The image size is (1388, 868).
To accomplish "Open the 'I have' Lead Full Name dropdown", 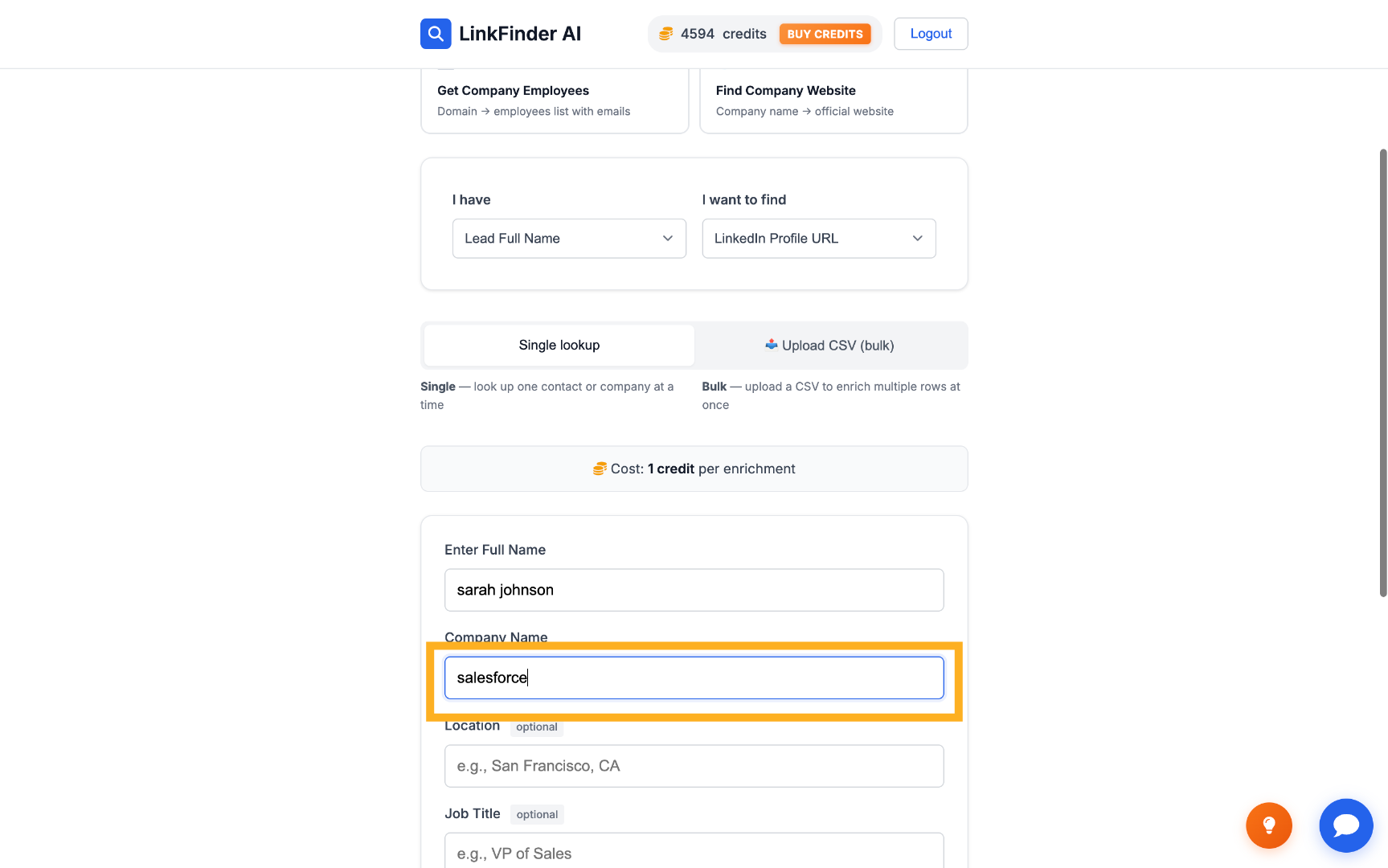I will point(569,239).
